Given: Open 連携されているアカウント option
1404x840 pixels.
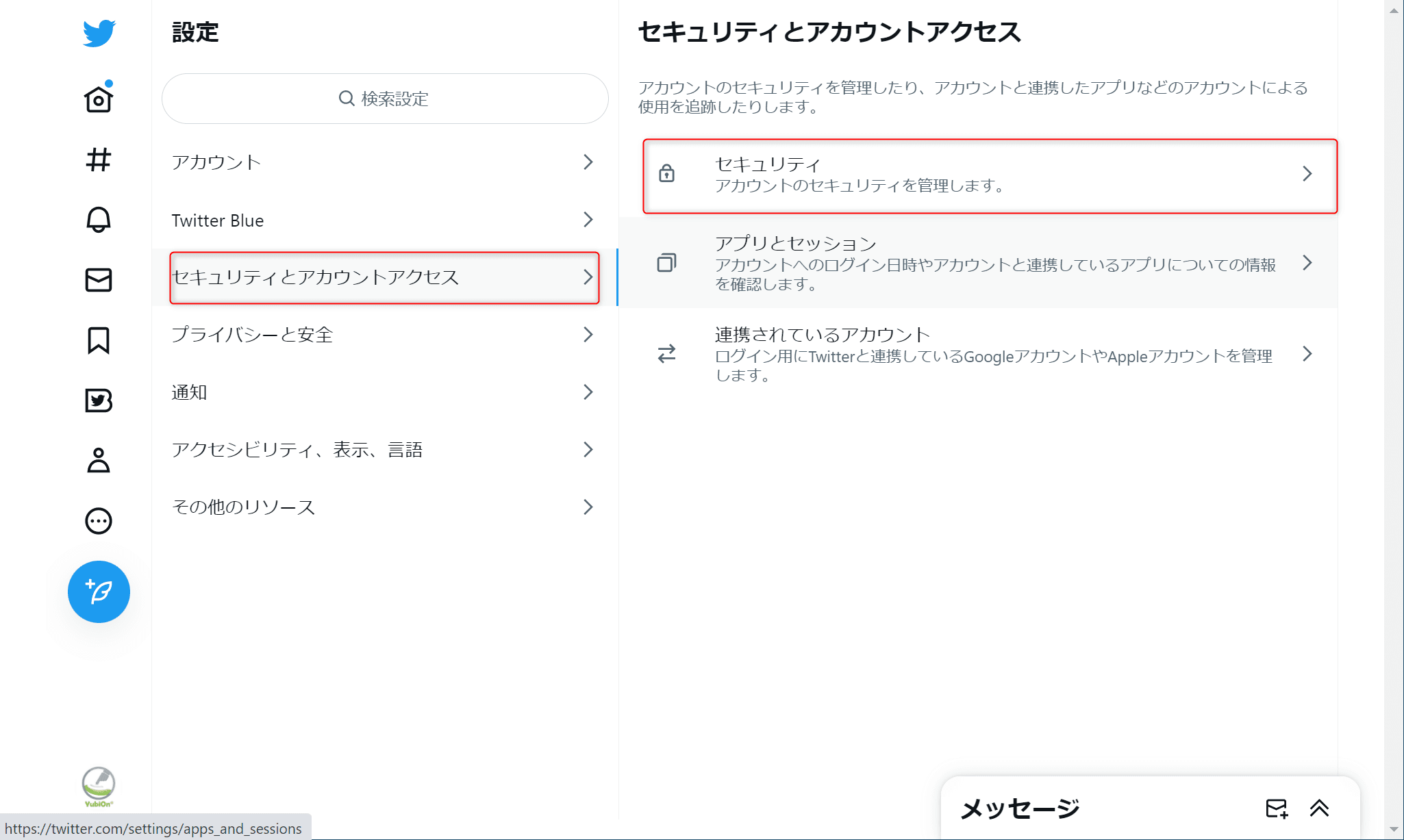Looking at the screenshot, I should [x=978, y=354].
